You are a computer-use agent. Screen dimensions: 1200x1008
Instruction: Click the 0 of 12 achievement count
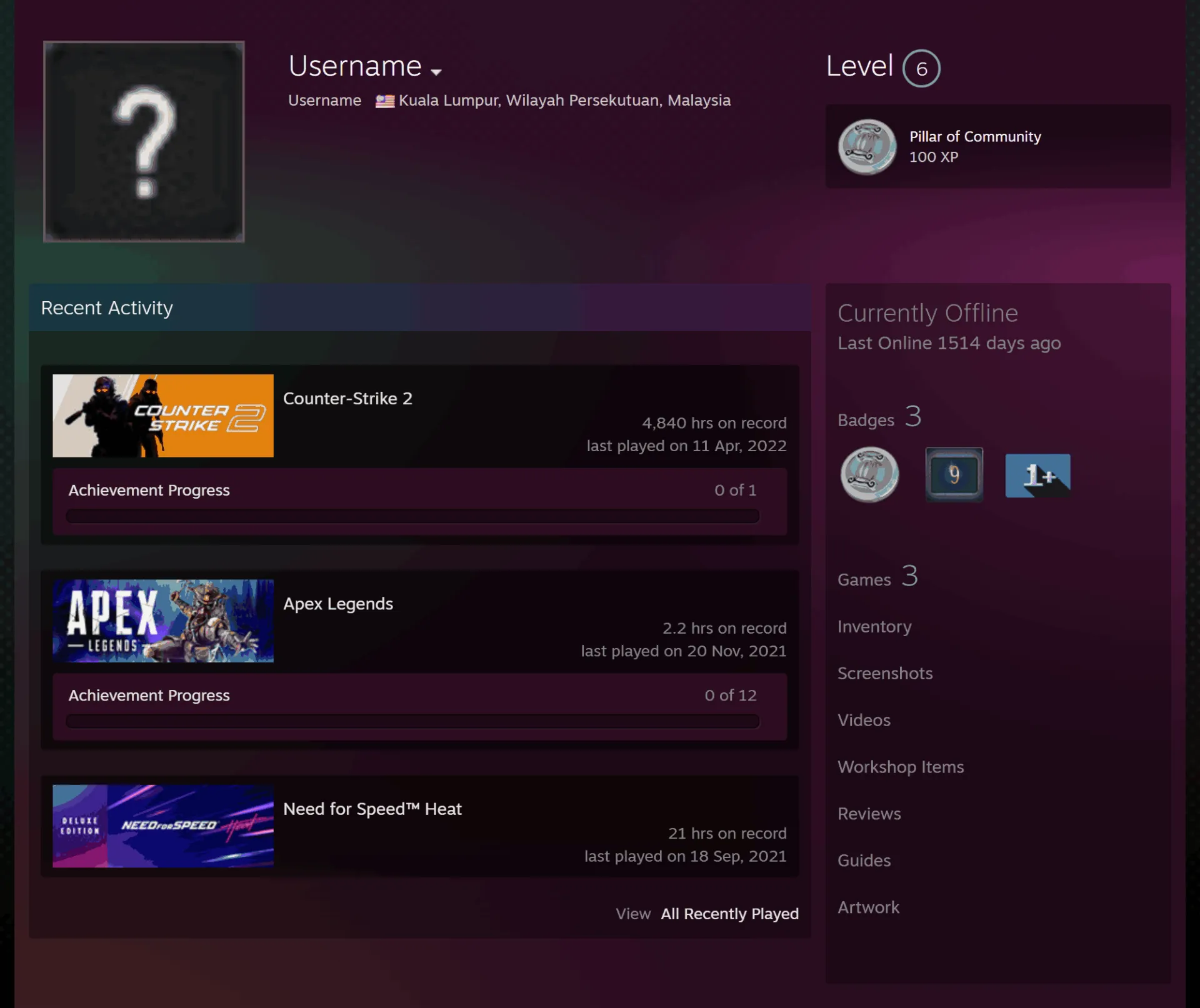click(731, 696)
